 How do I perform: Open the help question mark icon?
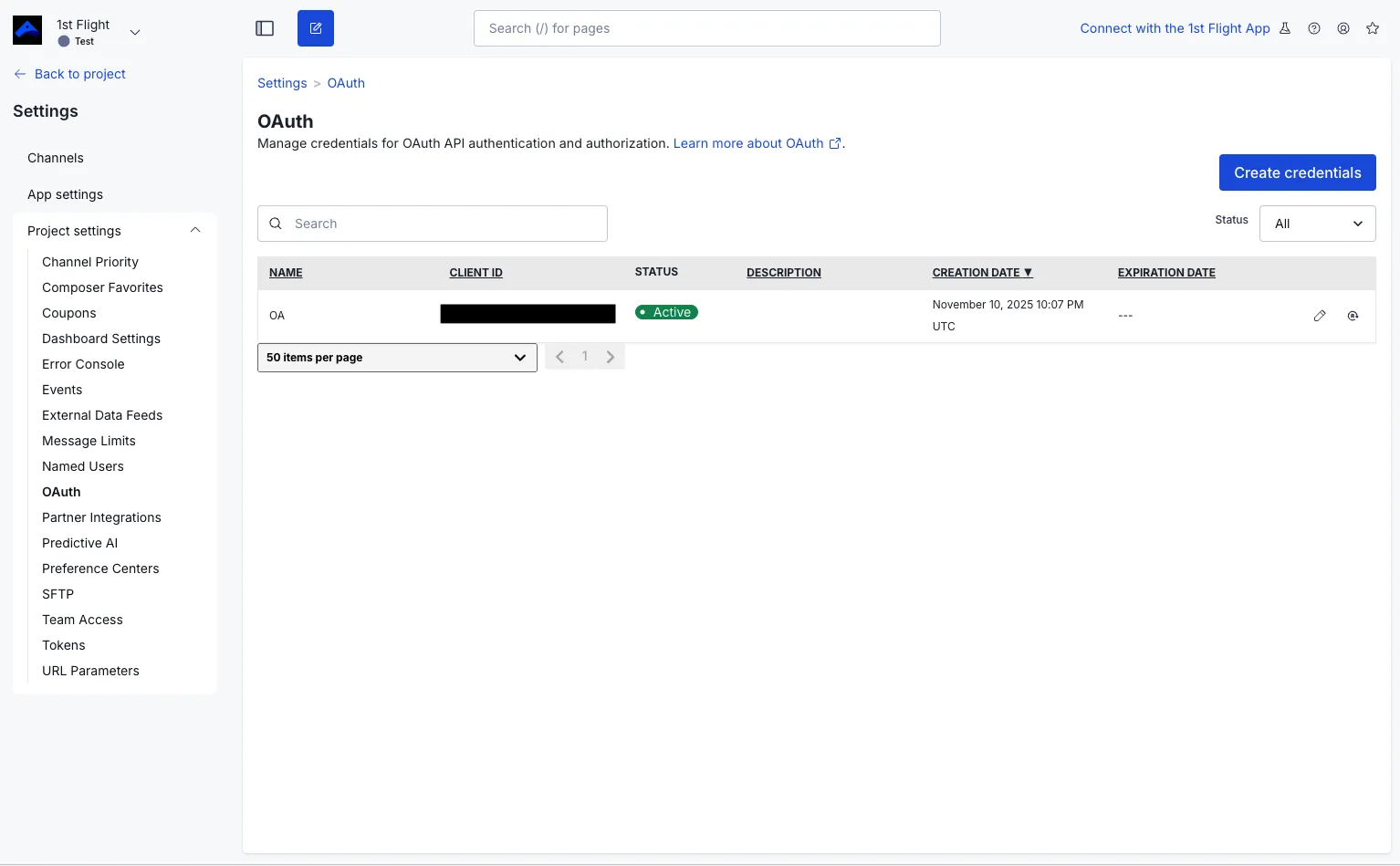(x=1314, y=28)
